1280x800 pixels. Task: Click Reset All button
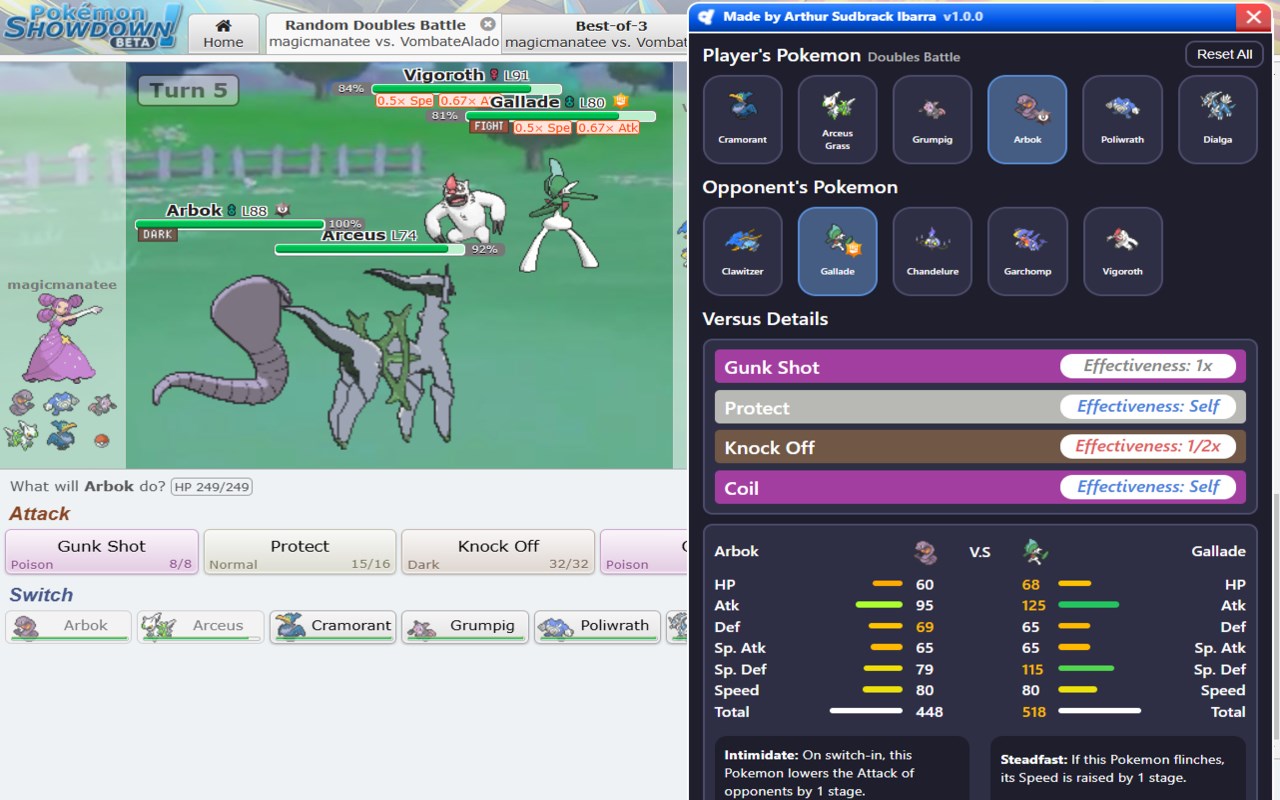(x=1224, y=54)
